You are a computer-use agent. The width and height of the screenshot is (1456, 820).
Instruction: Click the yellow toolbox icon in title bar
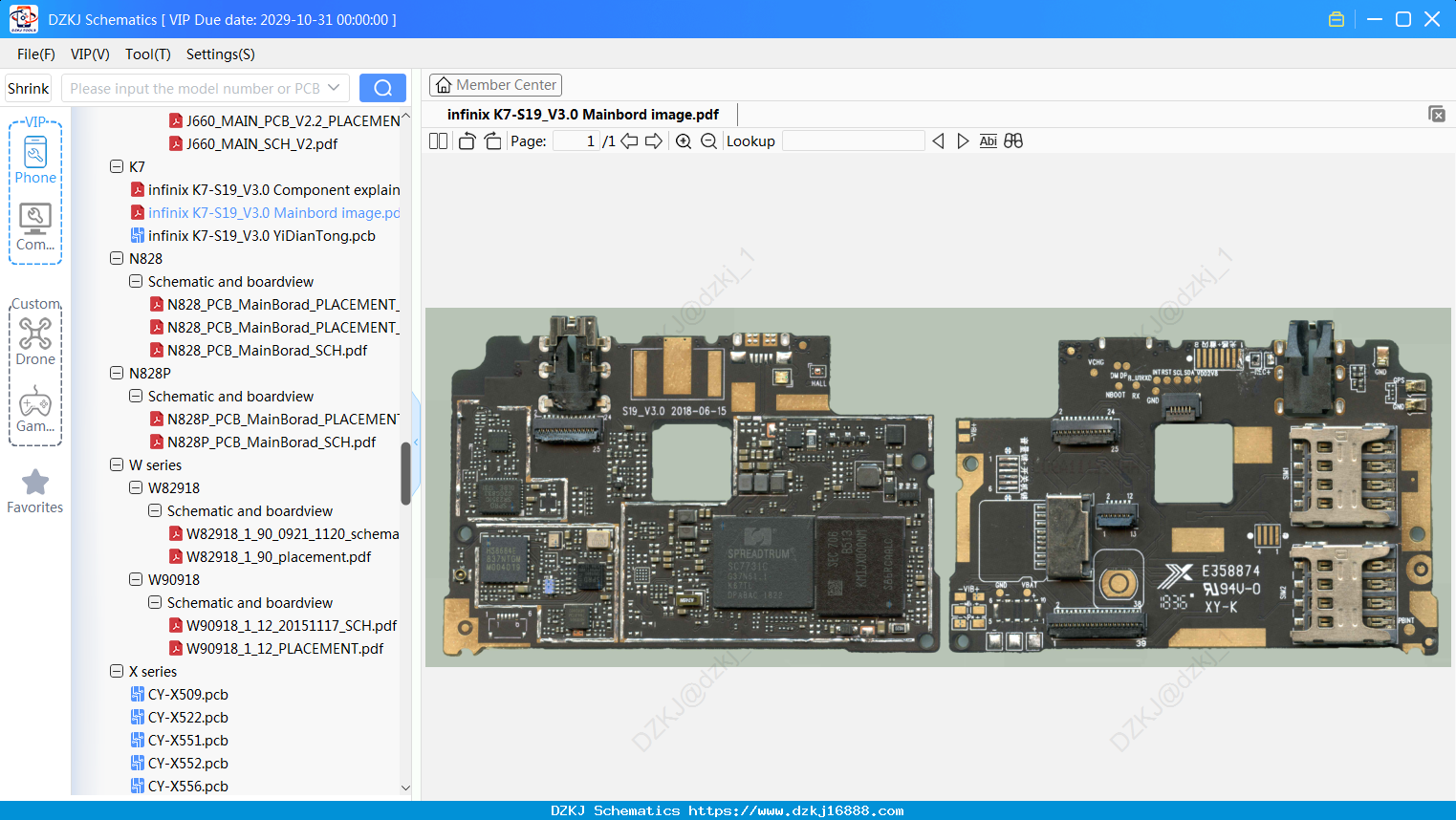point(1336,19)
